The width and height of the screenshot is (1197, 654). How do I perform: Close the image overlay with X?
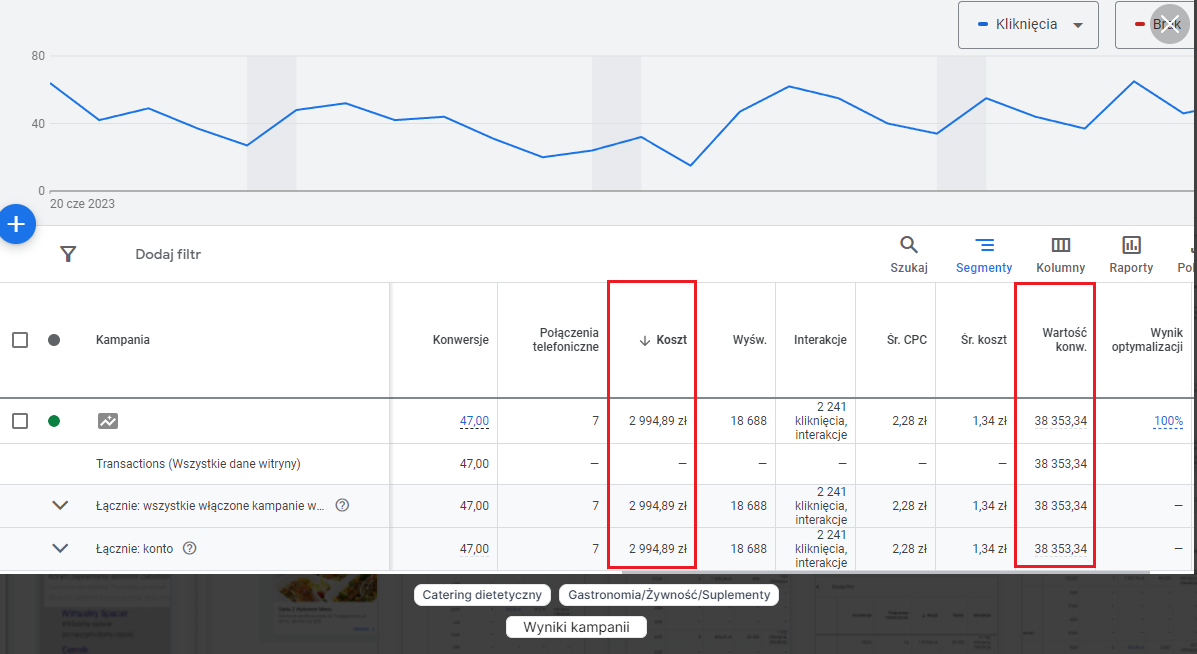[1170, 24]
